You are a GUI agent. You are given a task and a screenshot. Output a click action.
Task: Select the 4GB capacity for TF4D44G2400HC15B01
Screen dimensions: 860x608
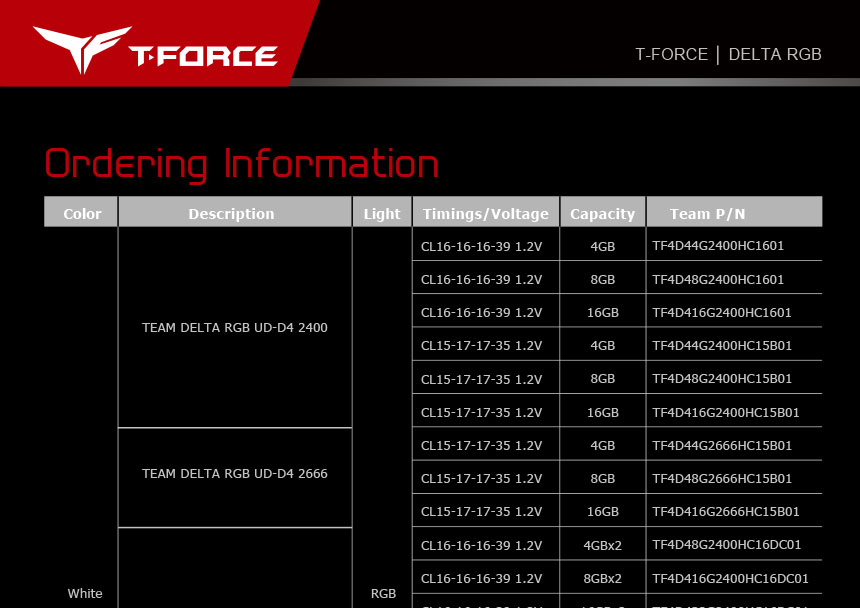point(603,345)
